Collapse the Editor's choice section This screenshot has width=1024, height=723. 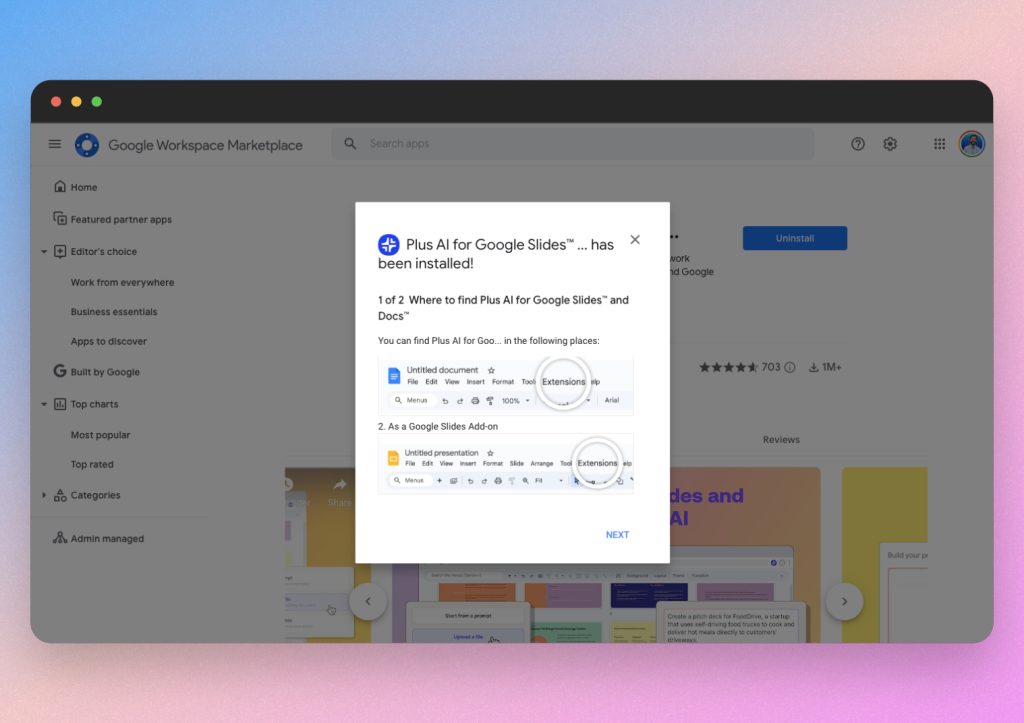tap(44, 251)
